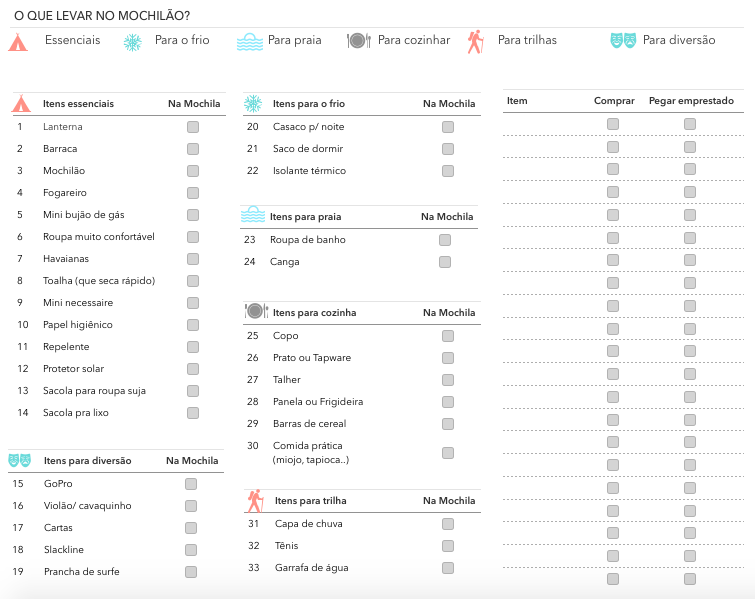Click tent icon in Itens essenciais header

(x=21, y=104)
